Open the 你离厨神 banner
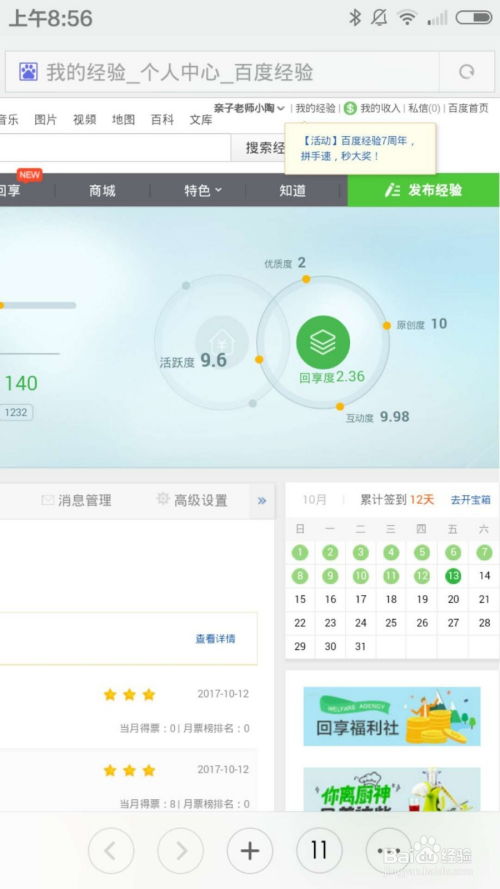The height and width of the screenshot is (889, 500). (392, 789)
